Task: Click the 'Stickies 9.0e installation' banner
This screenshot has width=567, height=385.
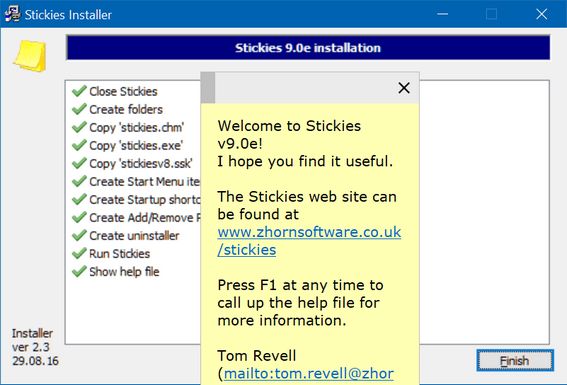Action: pos(308,48)
